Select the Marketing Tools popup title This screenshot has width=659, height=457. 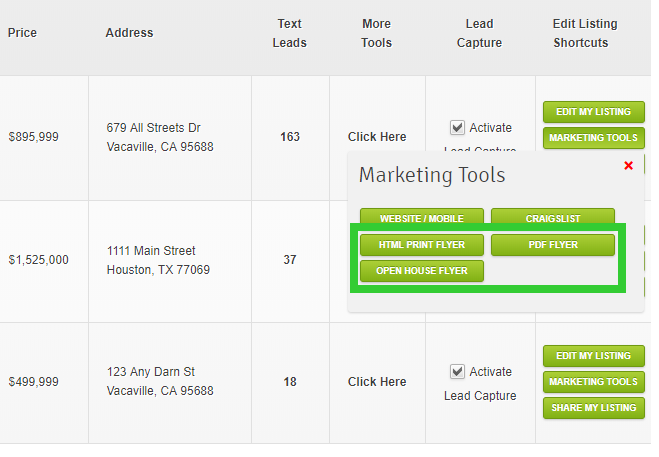(432, 175)
